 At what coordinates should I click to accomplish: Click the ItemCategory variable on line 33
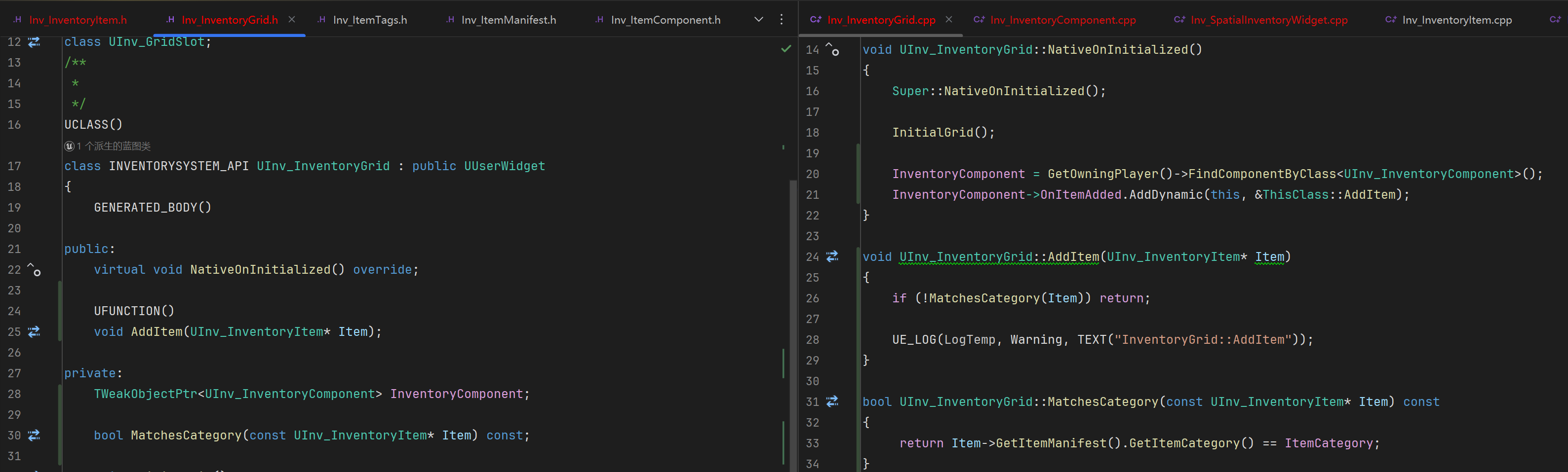(1329, 443)
